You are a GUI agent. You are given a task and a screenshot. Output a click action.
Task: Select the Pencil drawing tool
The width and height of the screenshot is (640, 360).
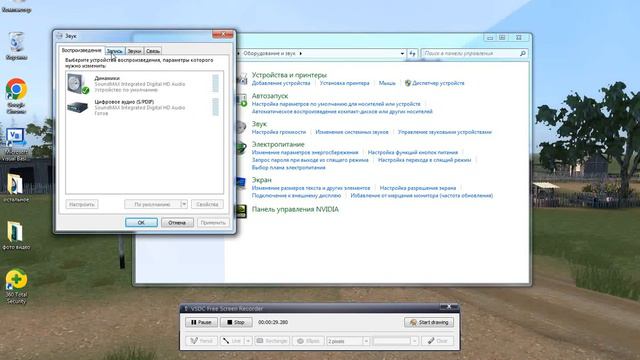(202, 341)
